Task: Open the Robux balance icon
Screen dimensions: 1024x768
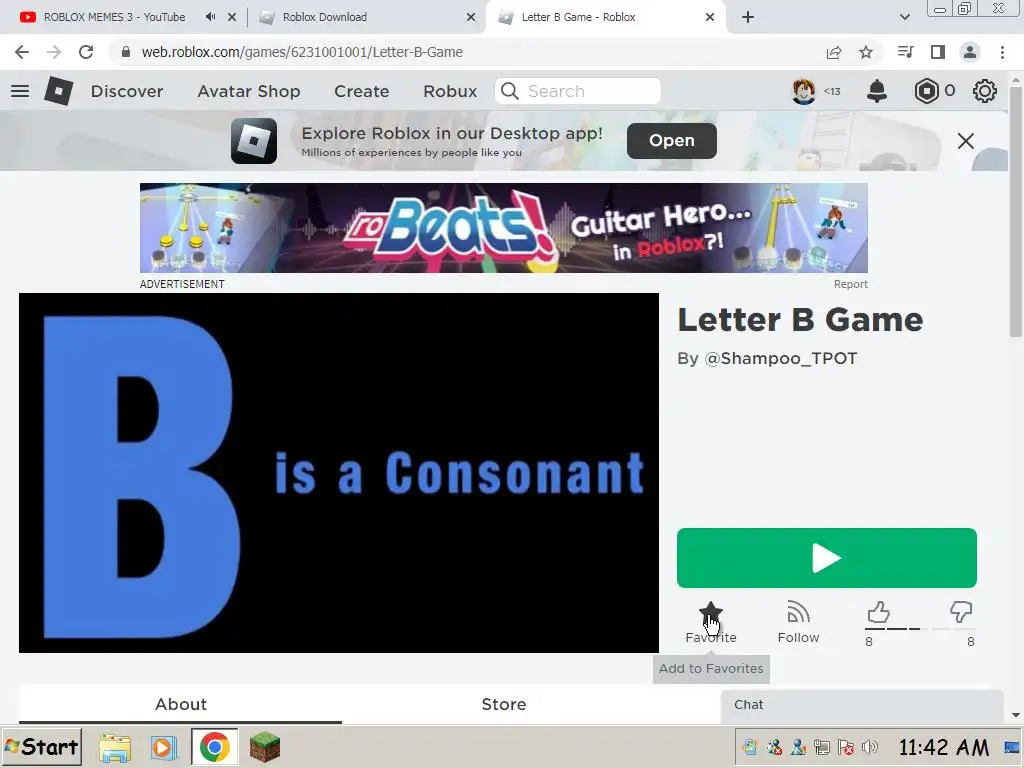Action: coord(925,91)
